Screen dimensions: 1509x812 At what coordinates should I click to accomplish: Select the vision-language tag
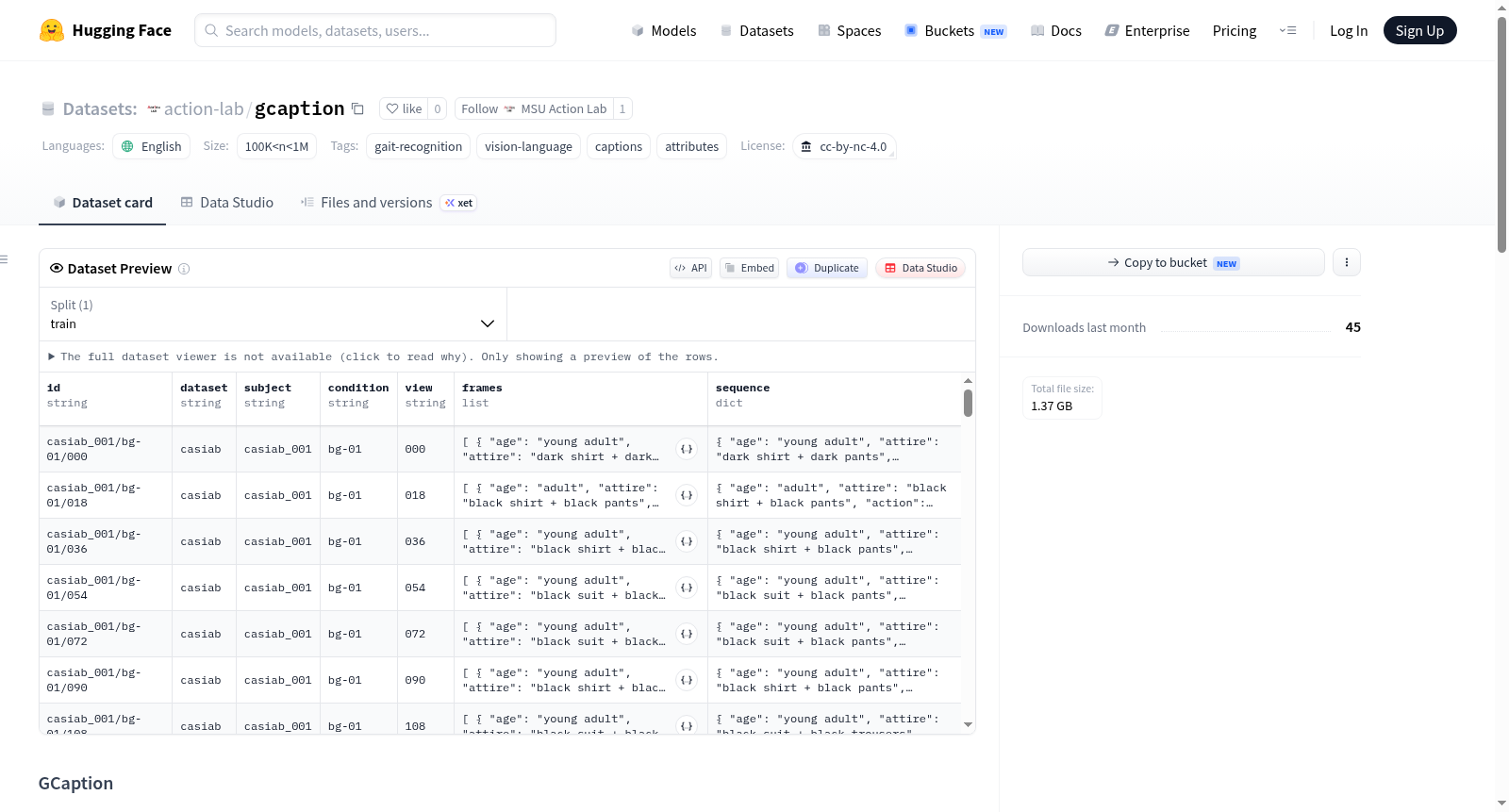click(x=528, y=146)
